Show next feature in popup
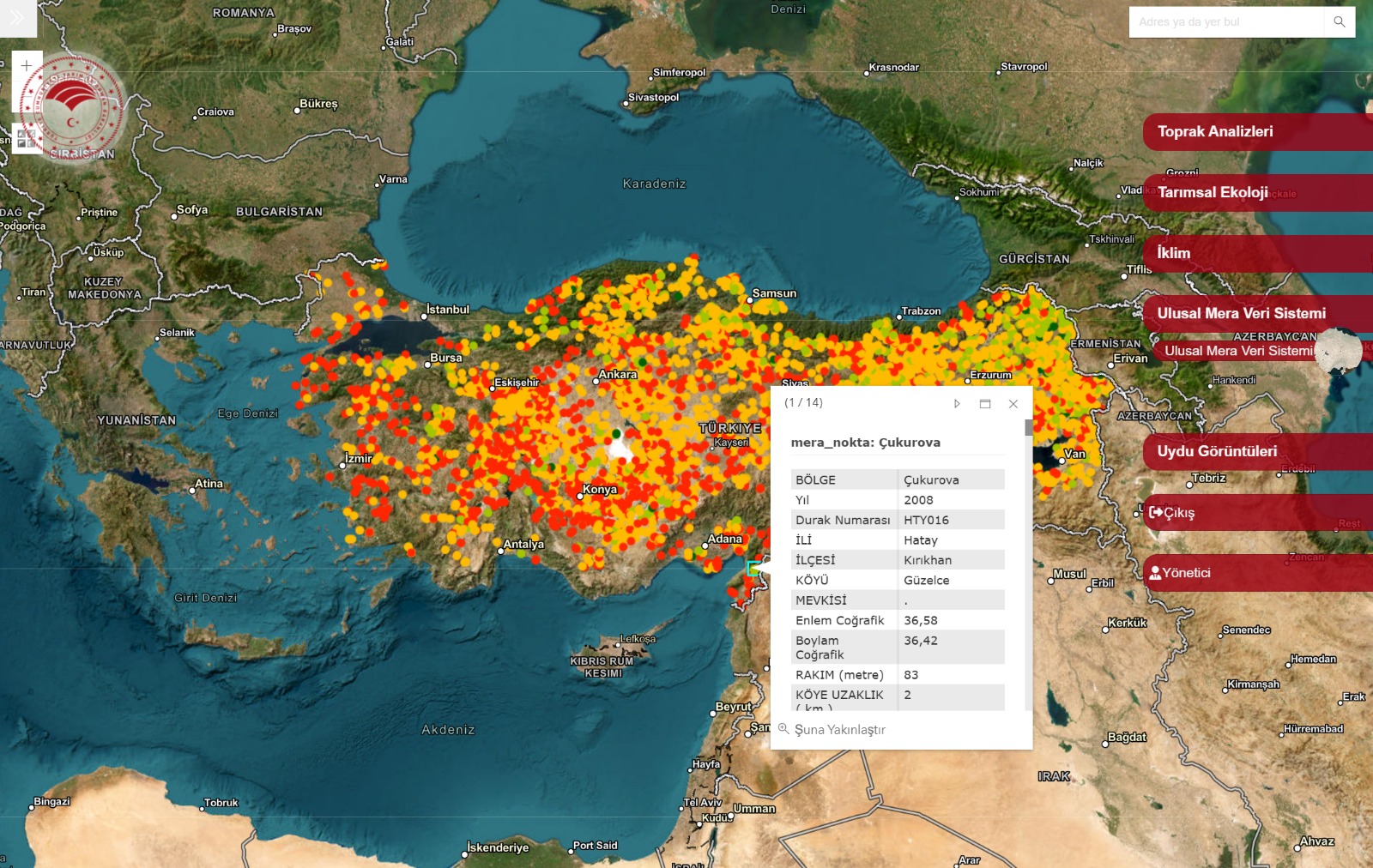 click(957, 404)
